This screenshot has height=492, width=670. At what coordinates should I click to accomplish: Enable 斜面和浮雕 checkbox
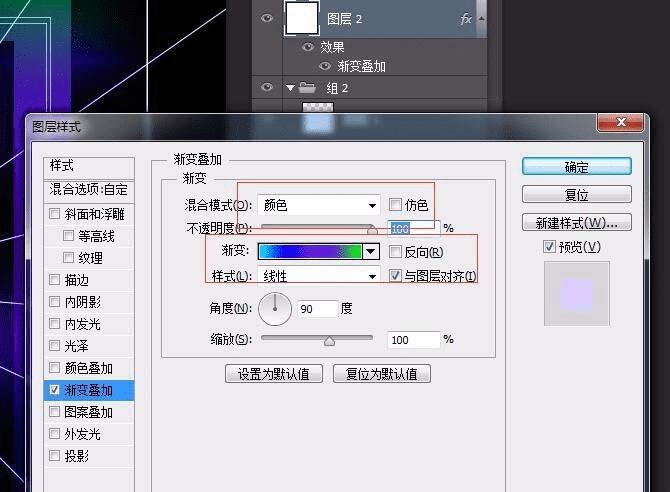click(x=54, y=213)
